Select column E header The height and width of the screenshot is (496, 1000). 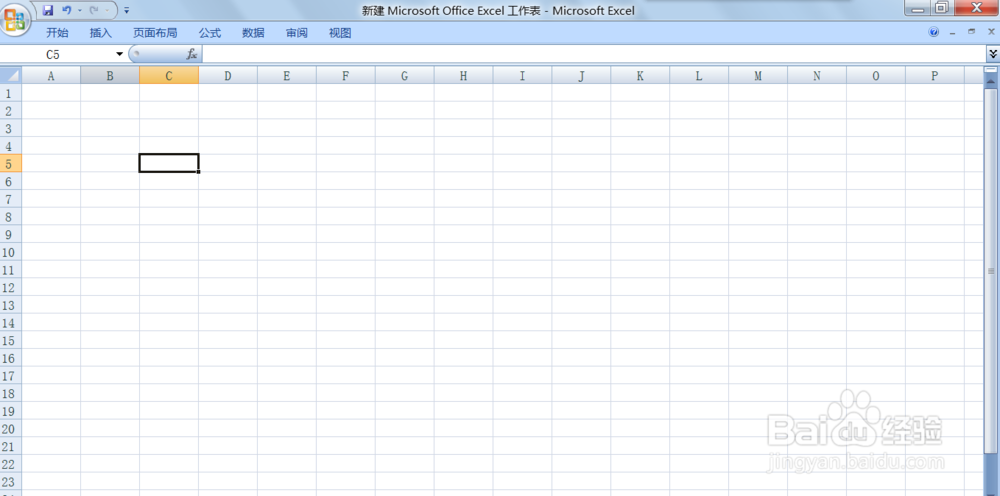click(286, 76)
